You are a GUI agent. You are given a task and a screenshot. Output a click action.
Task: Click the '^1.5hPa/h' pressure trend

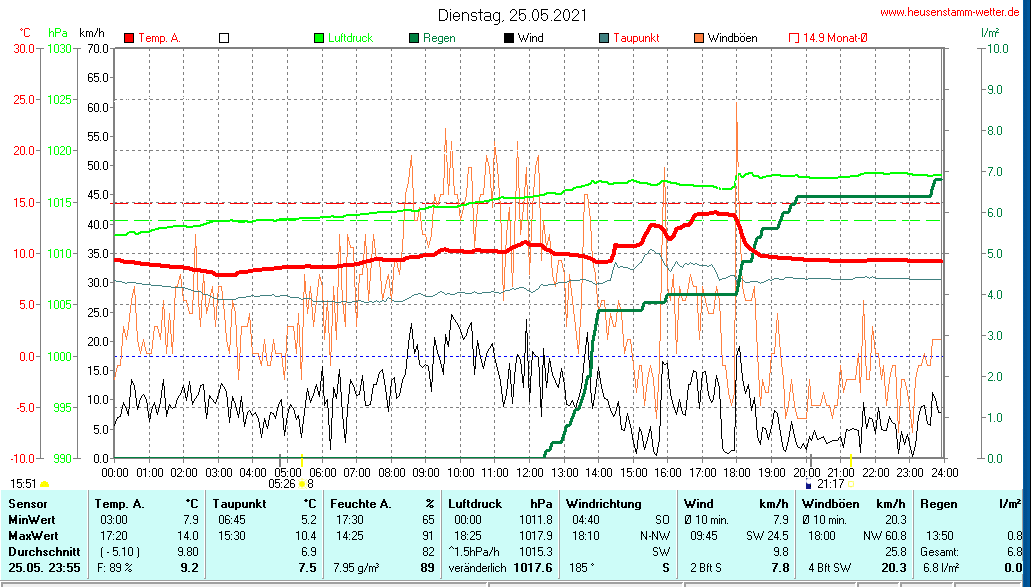tap(475, 551)
